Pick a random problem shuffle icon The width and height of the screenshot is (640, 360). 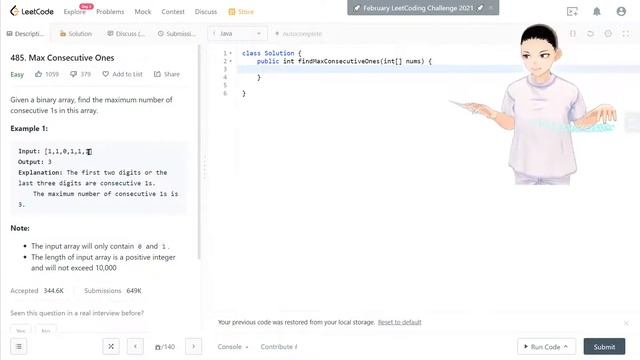tap(111, 347)
